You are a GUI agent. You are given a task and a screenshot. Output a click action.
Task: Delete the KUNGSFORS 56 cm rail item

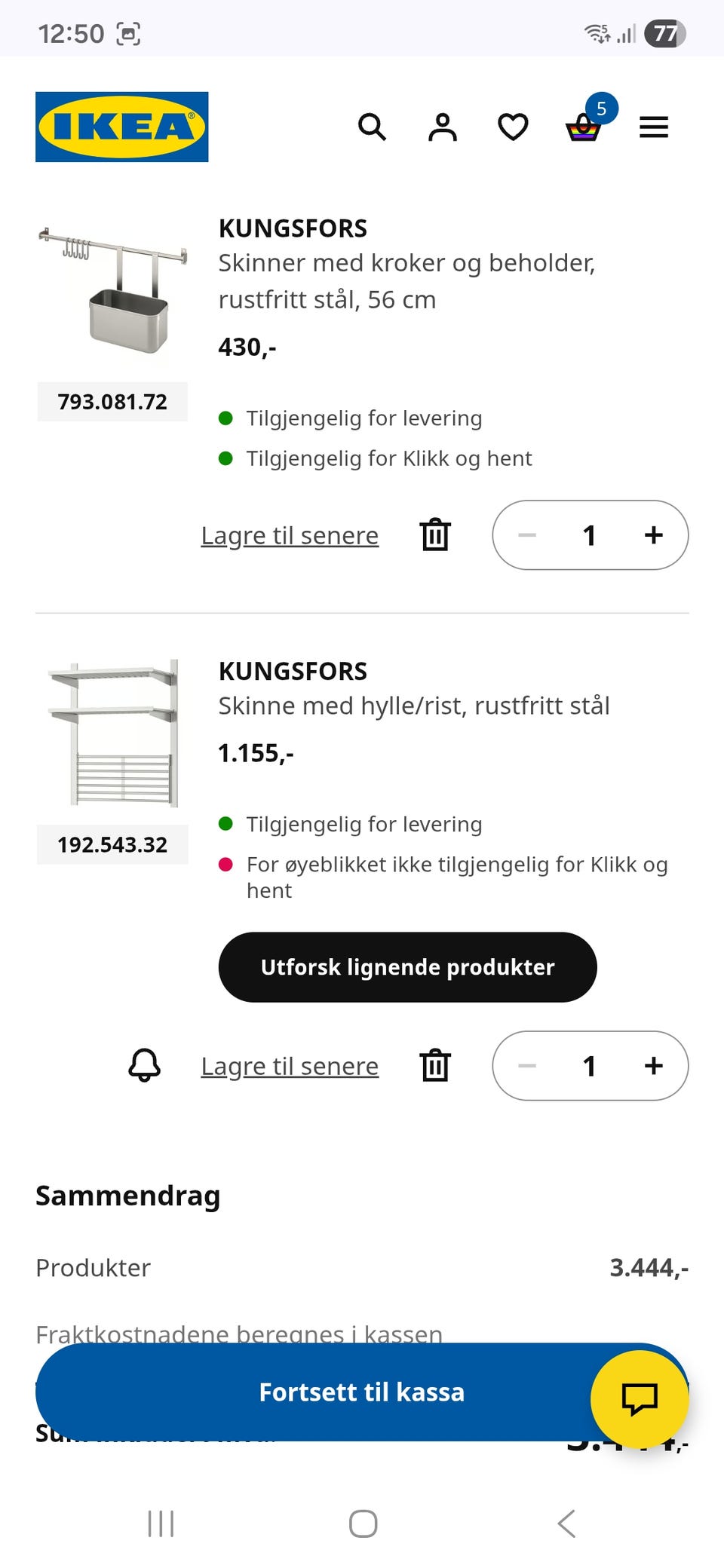pyautogui.click(x=435, y=535)
